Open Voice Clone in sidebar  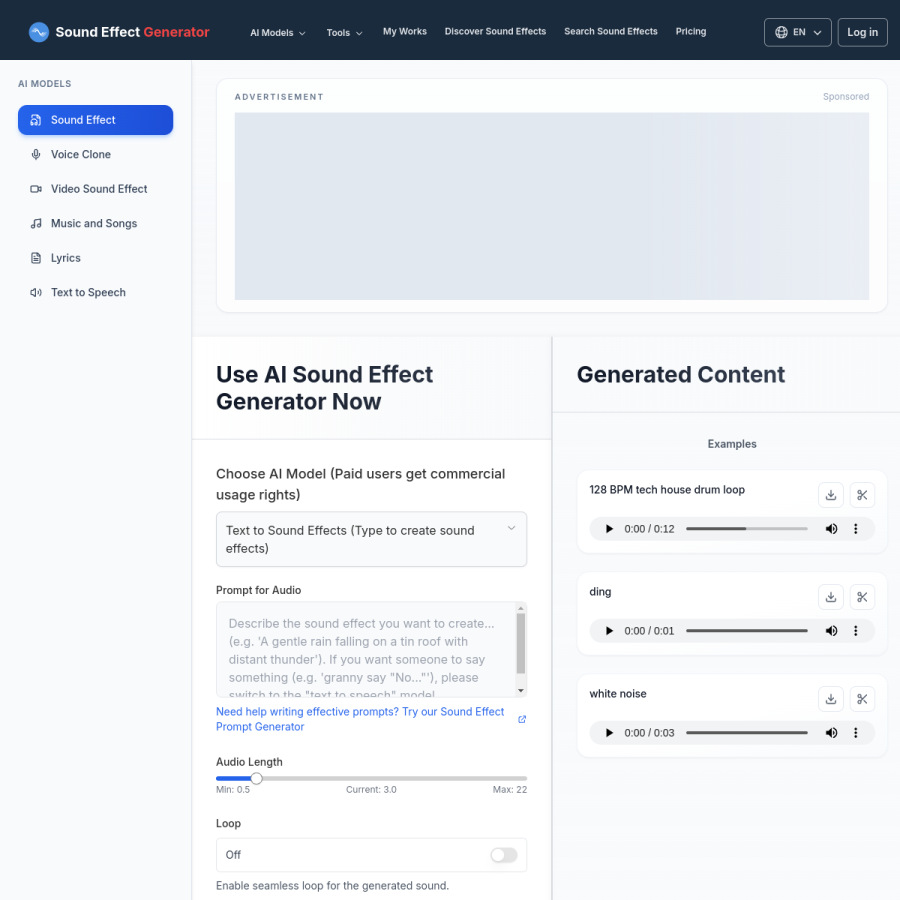(95, 154)
